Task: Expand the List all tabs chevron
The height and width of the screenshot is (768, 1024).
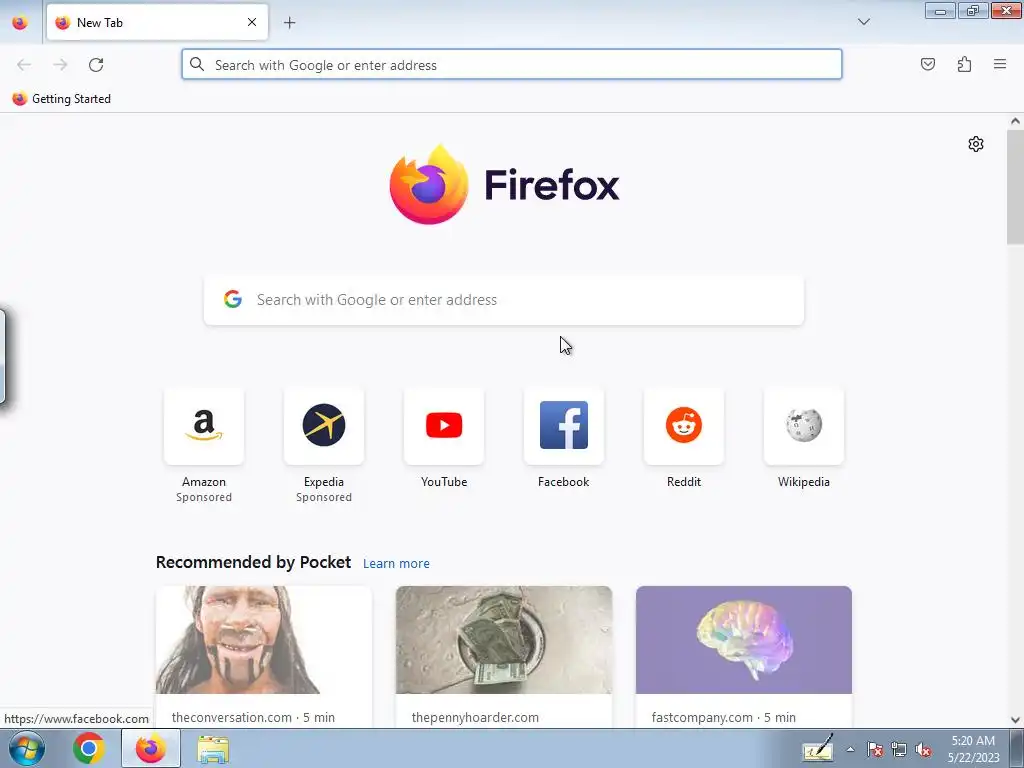Action: (863, 22)
